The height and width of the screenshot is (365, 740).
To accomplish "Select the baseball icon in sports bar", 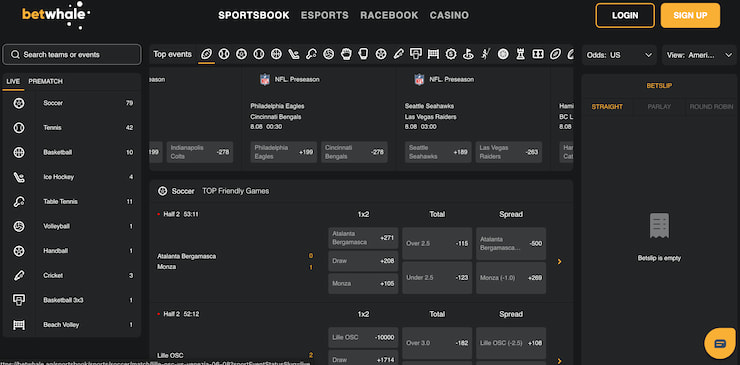I will [x=224, y=54].
